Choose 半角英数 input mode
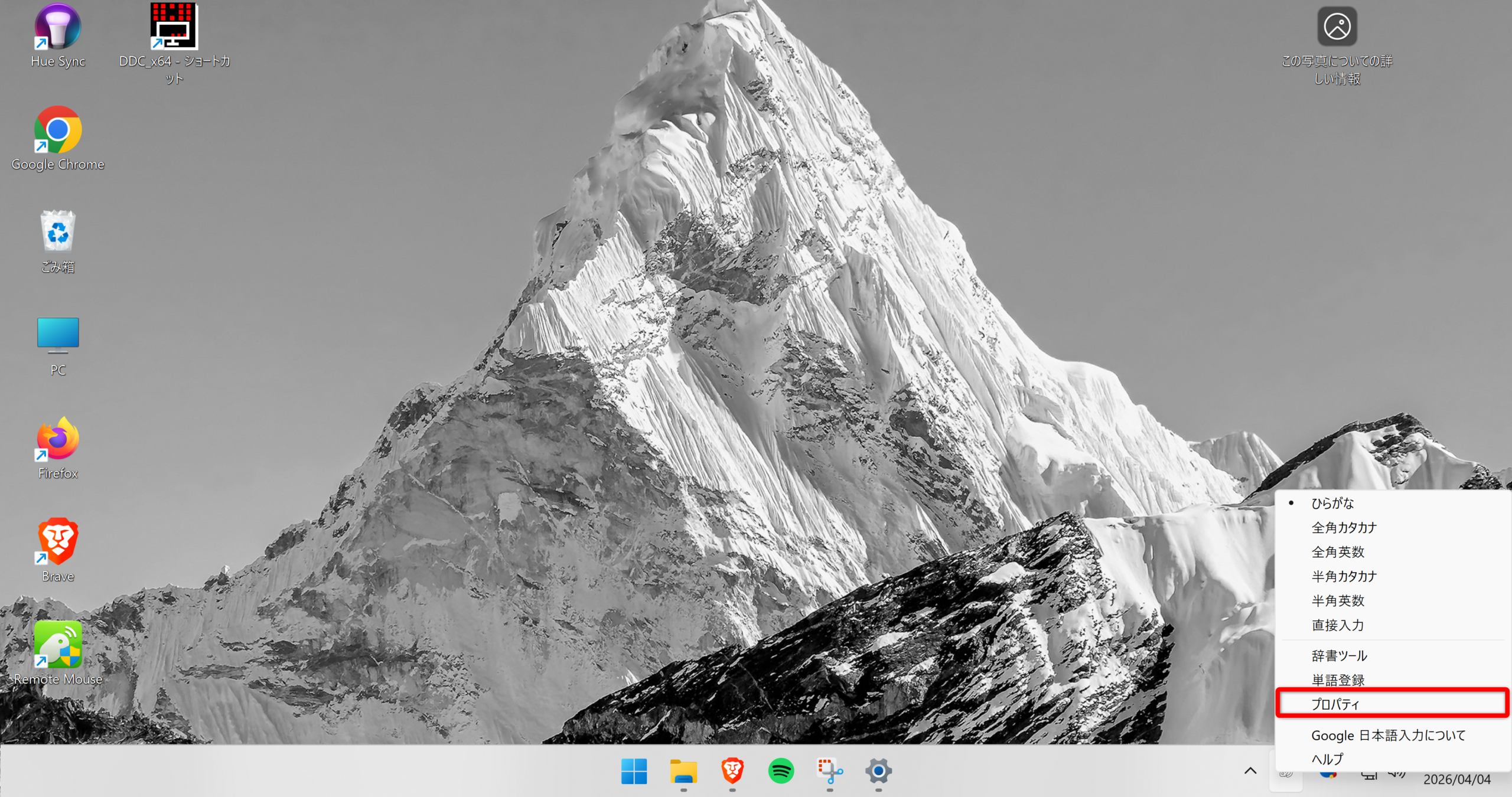 pos(1338,601)
